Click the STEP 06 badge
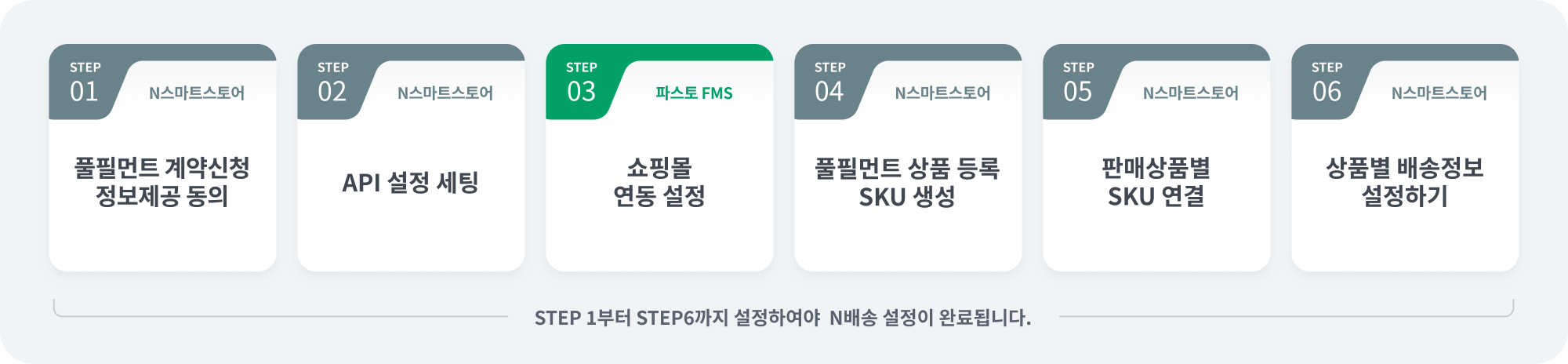This screenshot has height=364, width=1568. pyautogui.click(x=1327, y=82)
